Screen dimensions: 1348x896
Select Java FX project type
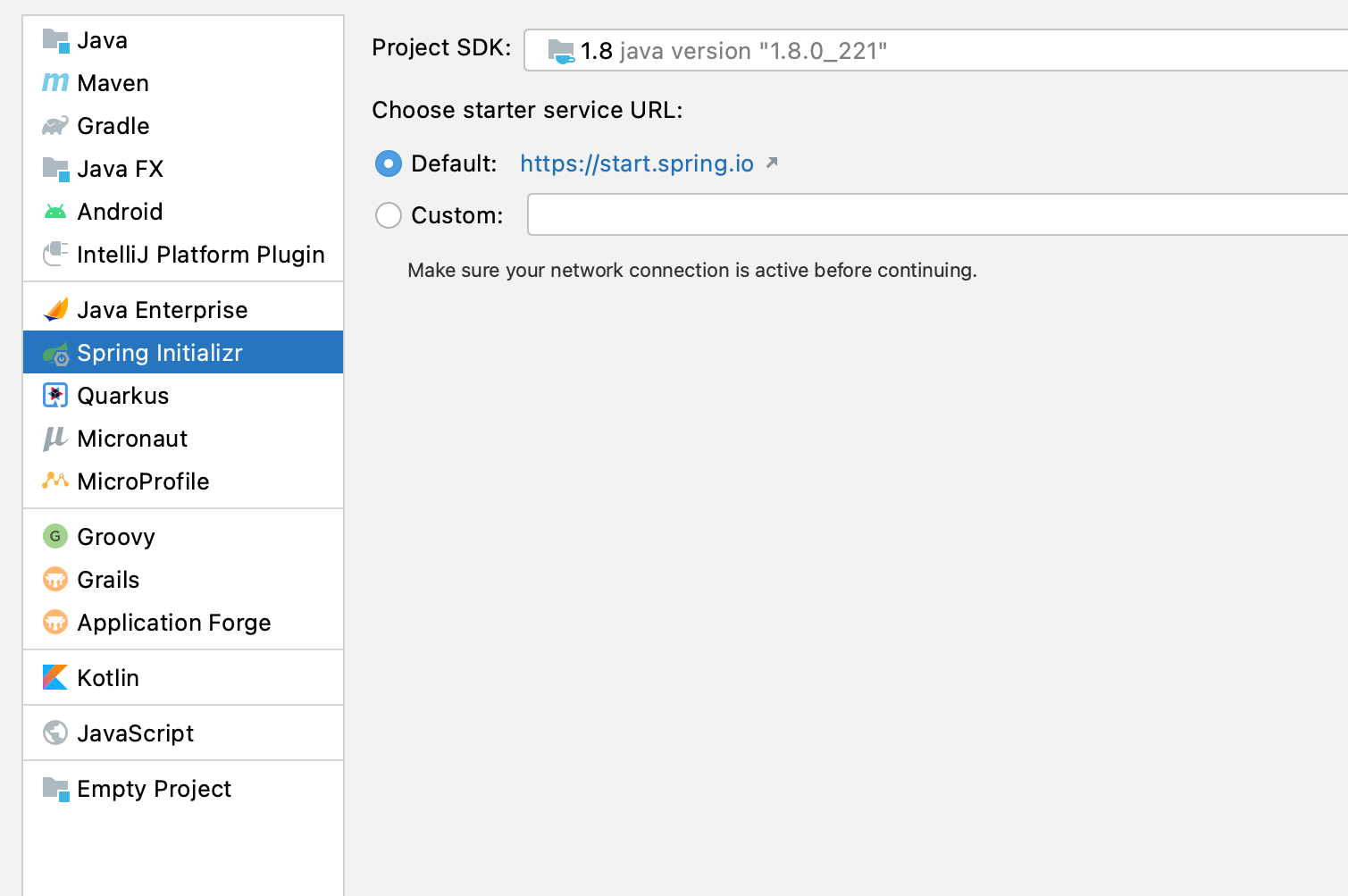183,169
